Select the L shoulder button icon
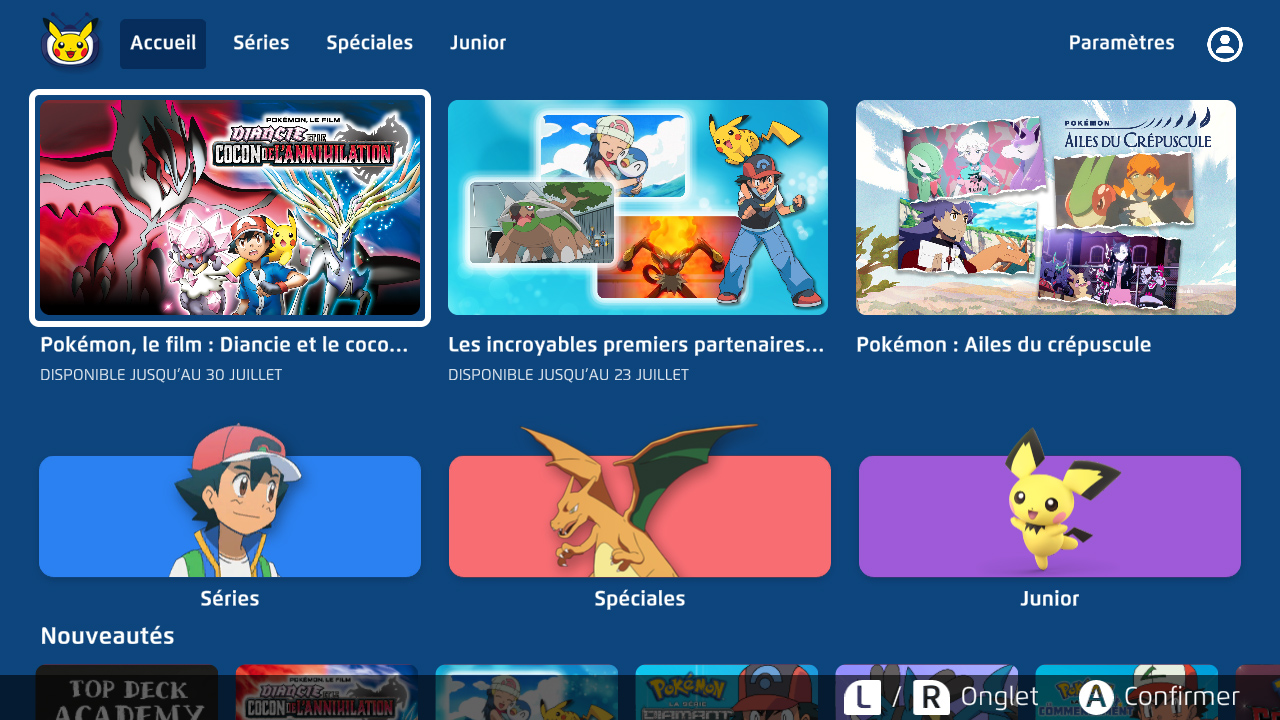Screen dimensions: 1280x720 coord(863,697)
